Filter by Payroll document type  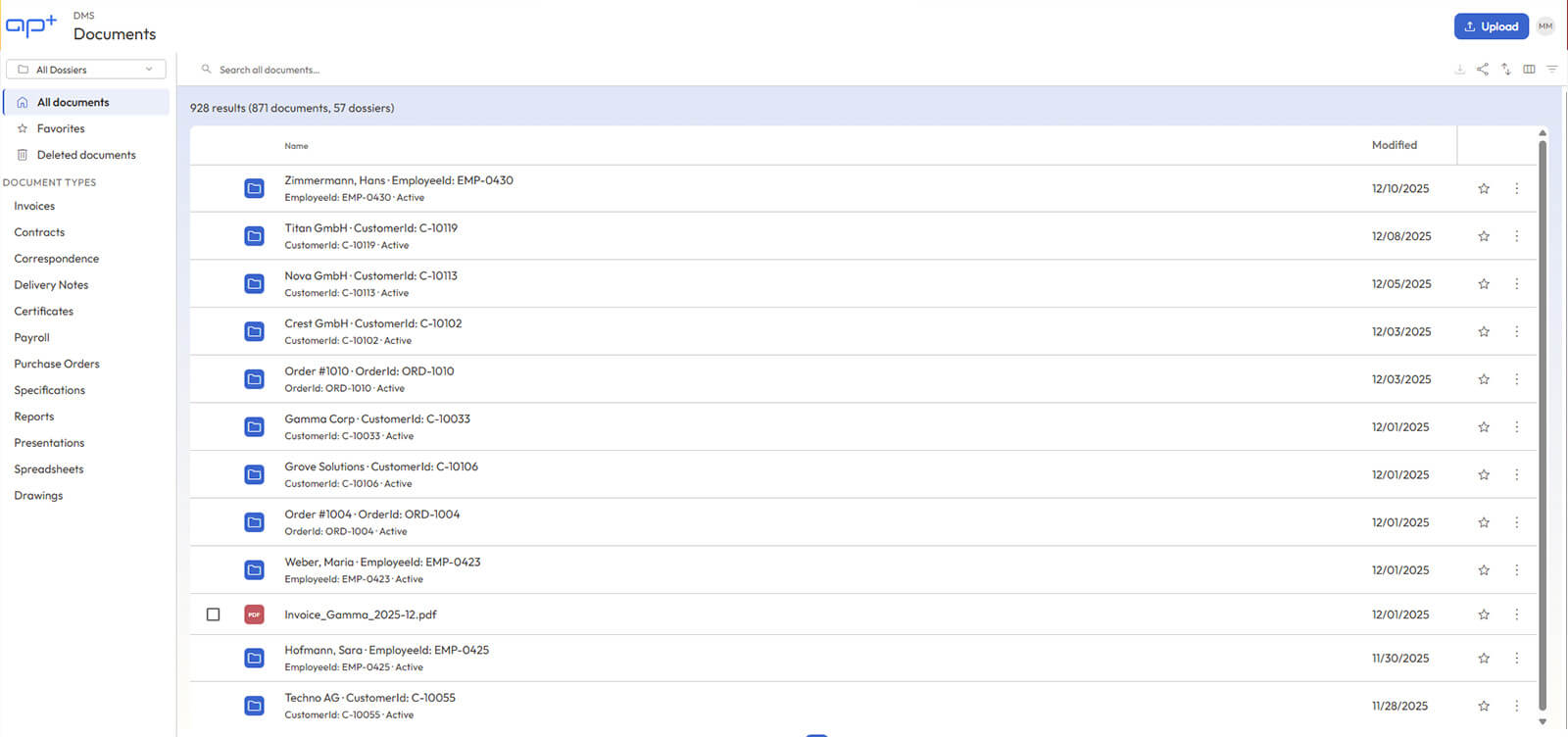click(x=31, y=338)
